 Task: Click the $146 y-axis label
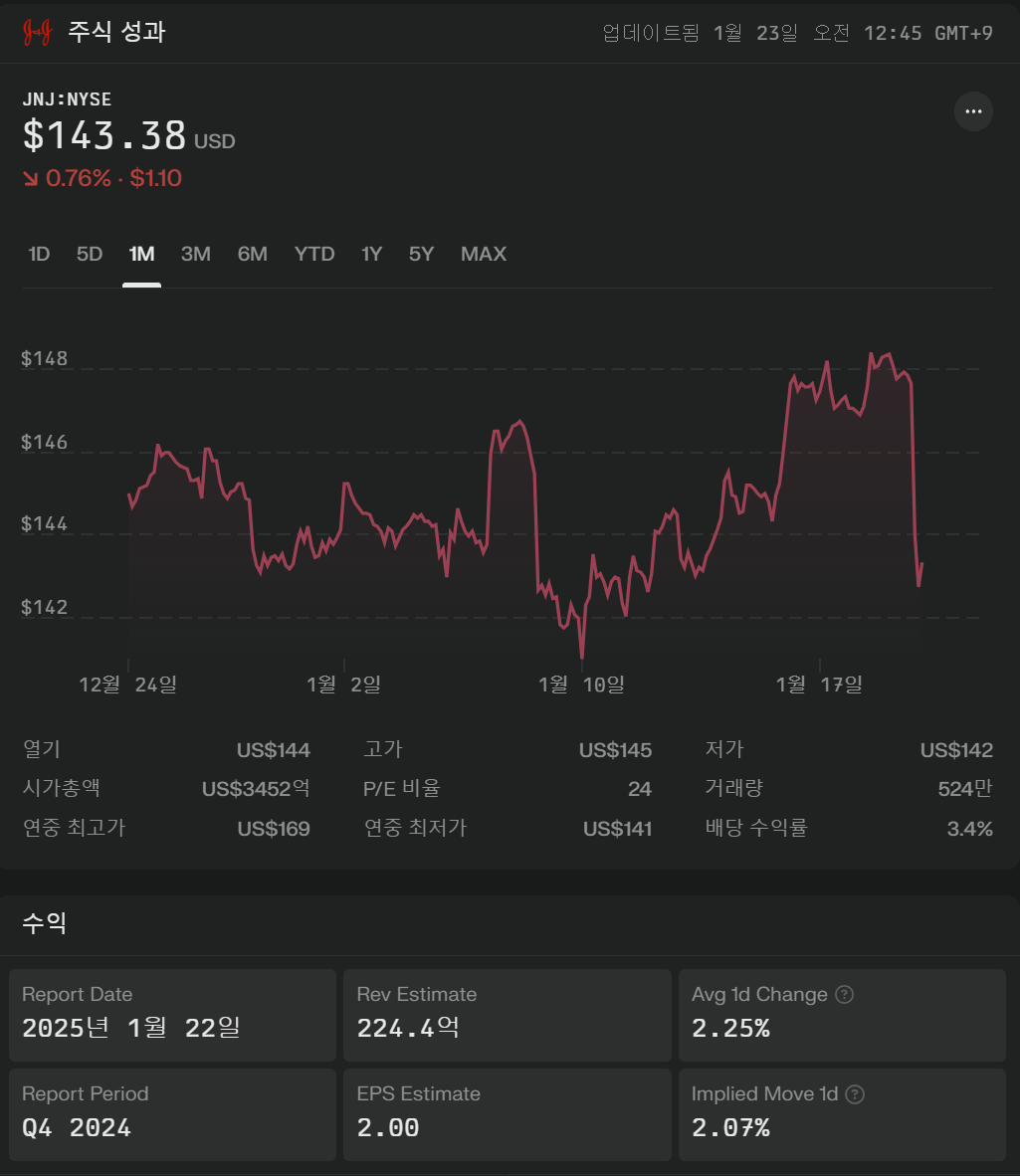pos(44,443)
